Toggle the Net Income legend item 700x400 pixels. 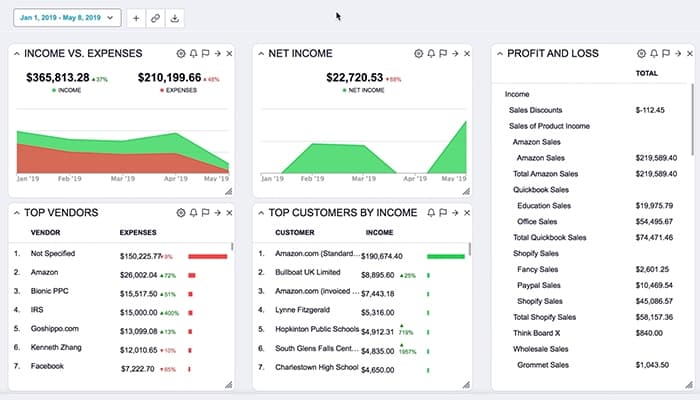pos(360,89)
